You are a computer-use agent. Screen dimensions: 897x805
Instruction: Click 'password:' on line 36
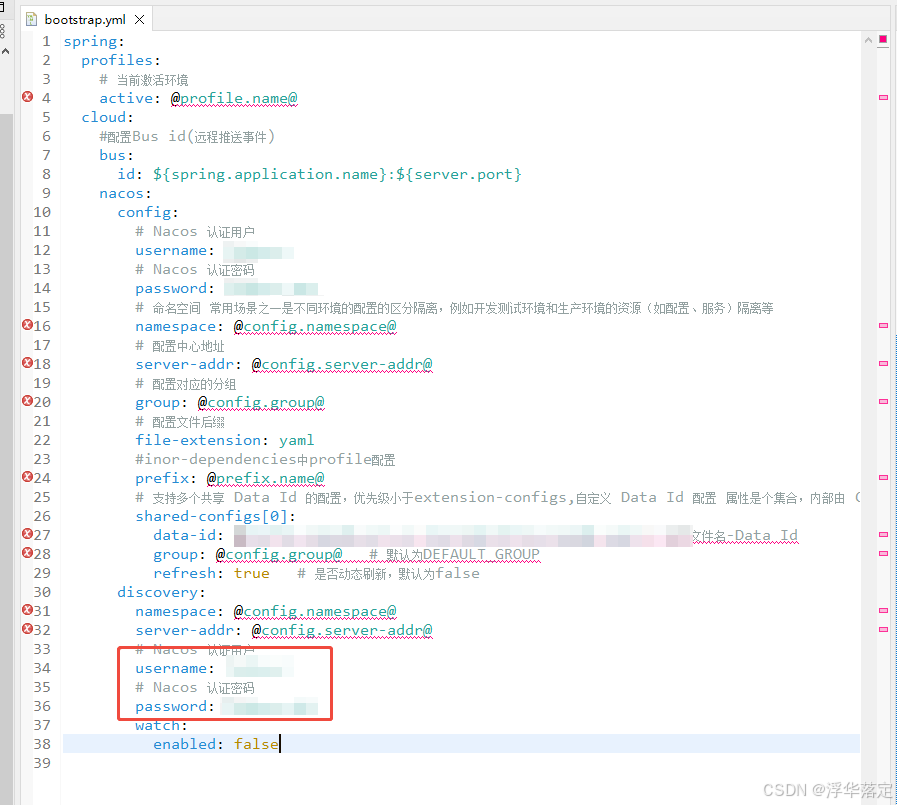coord(174,707)
